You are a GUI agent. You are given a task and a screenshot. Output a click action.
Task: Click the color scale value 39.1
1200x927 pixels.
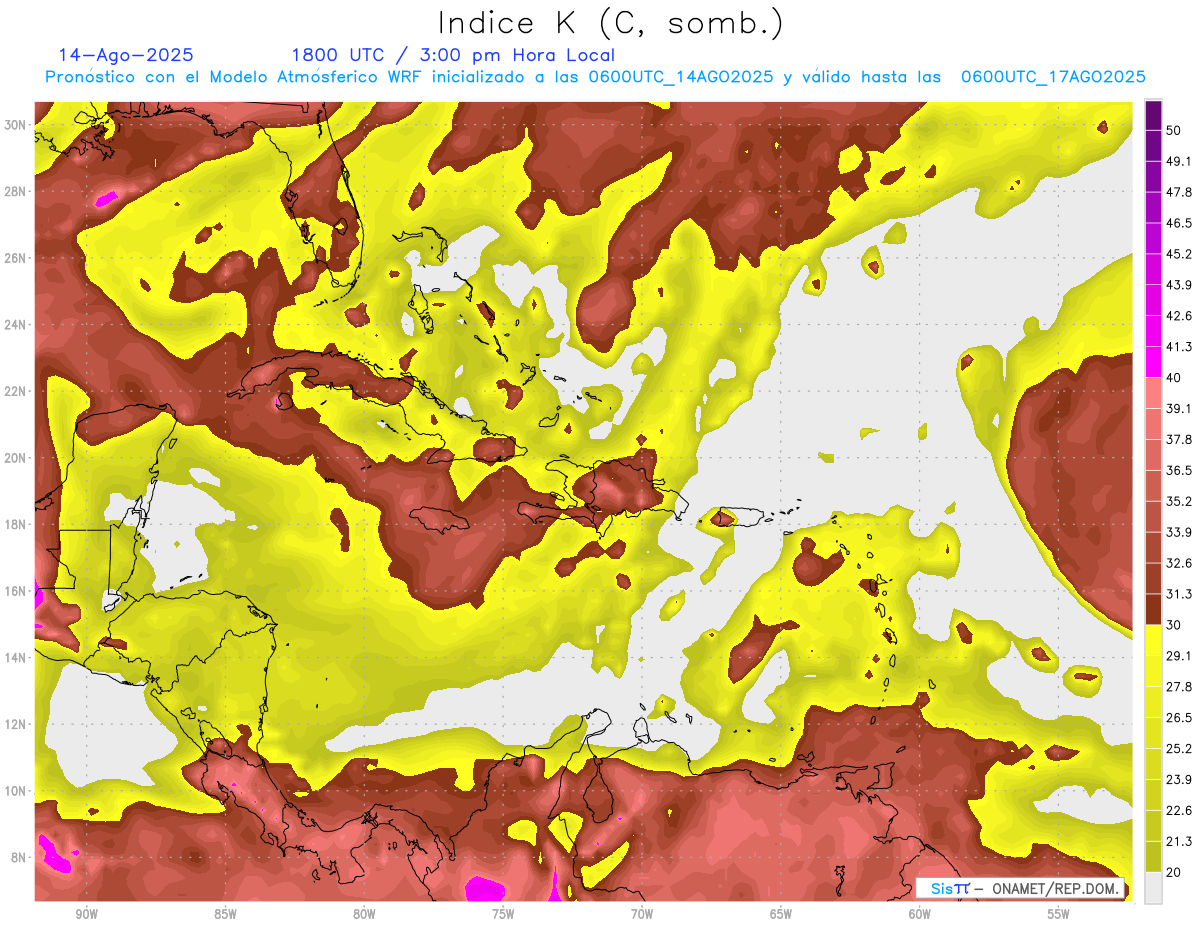click(x=1179, y=408)
